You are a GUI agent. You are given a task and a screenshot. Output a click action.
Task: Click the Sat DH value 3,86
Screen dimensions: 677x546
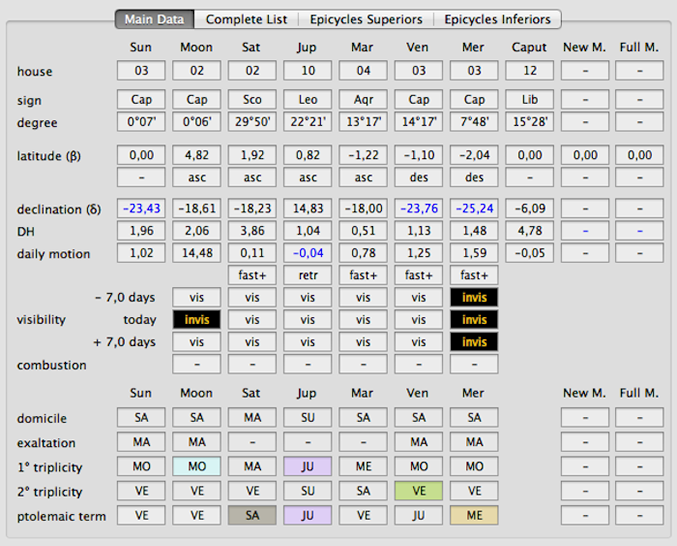coord(252,231)
